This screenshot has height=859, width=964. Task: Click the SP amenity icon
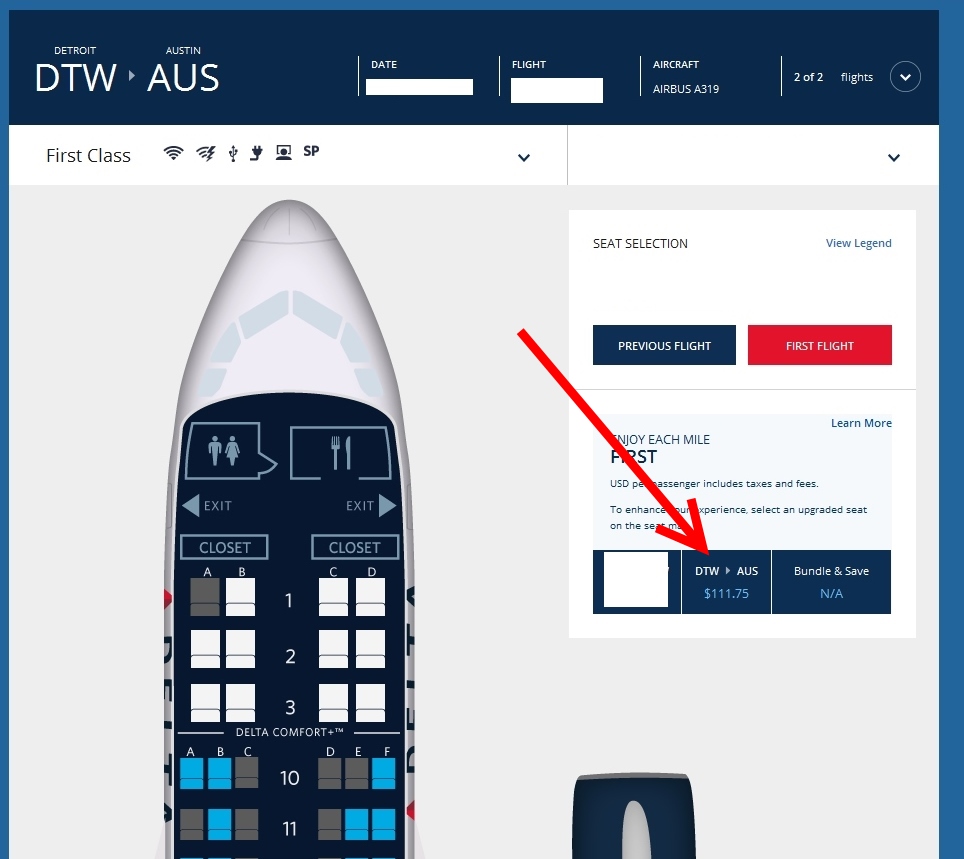click(x=311, y=151)
